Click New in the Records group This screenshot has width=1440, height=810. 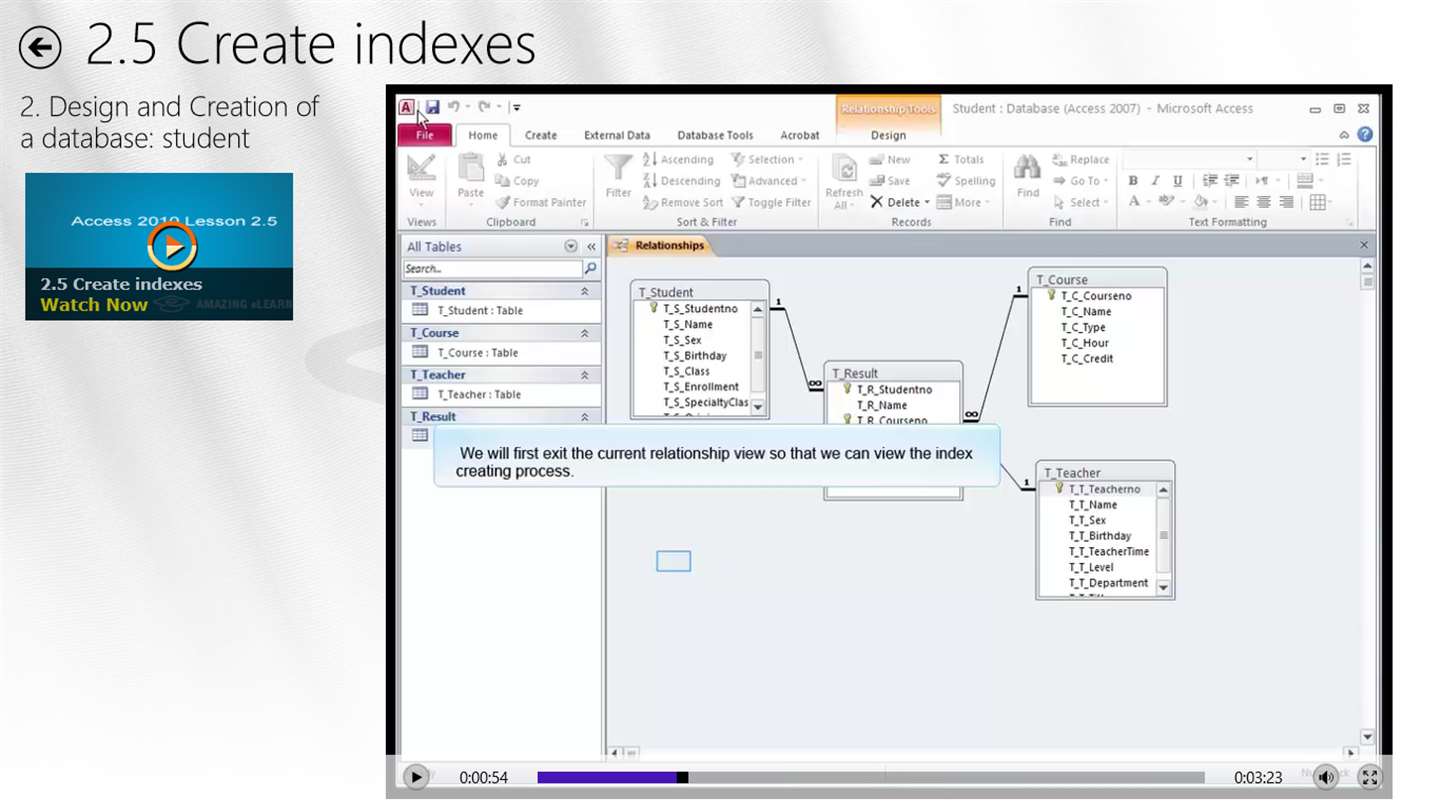(890, 159)
